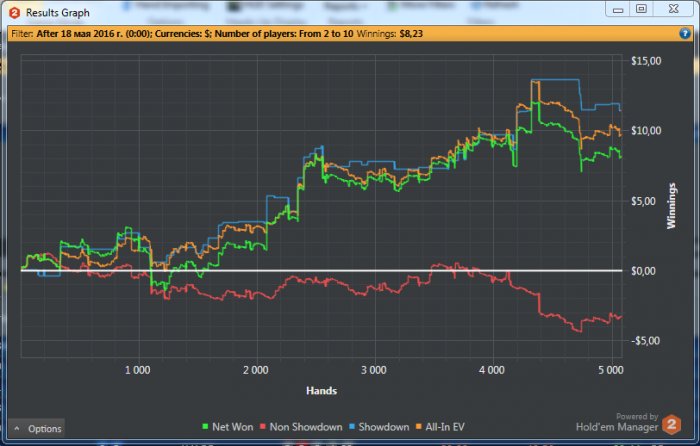Click the 4 000 hands axis label

tap(492, 370)
